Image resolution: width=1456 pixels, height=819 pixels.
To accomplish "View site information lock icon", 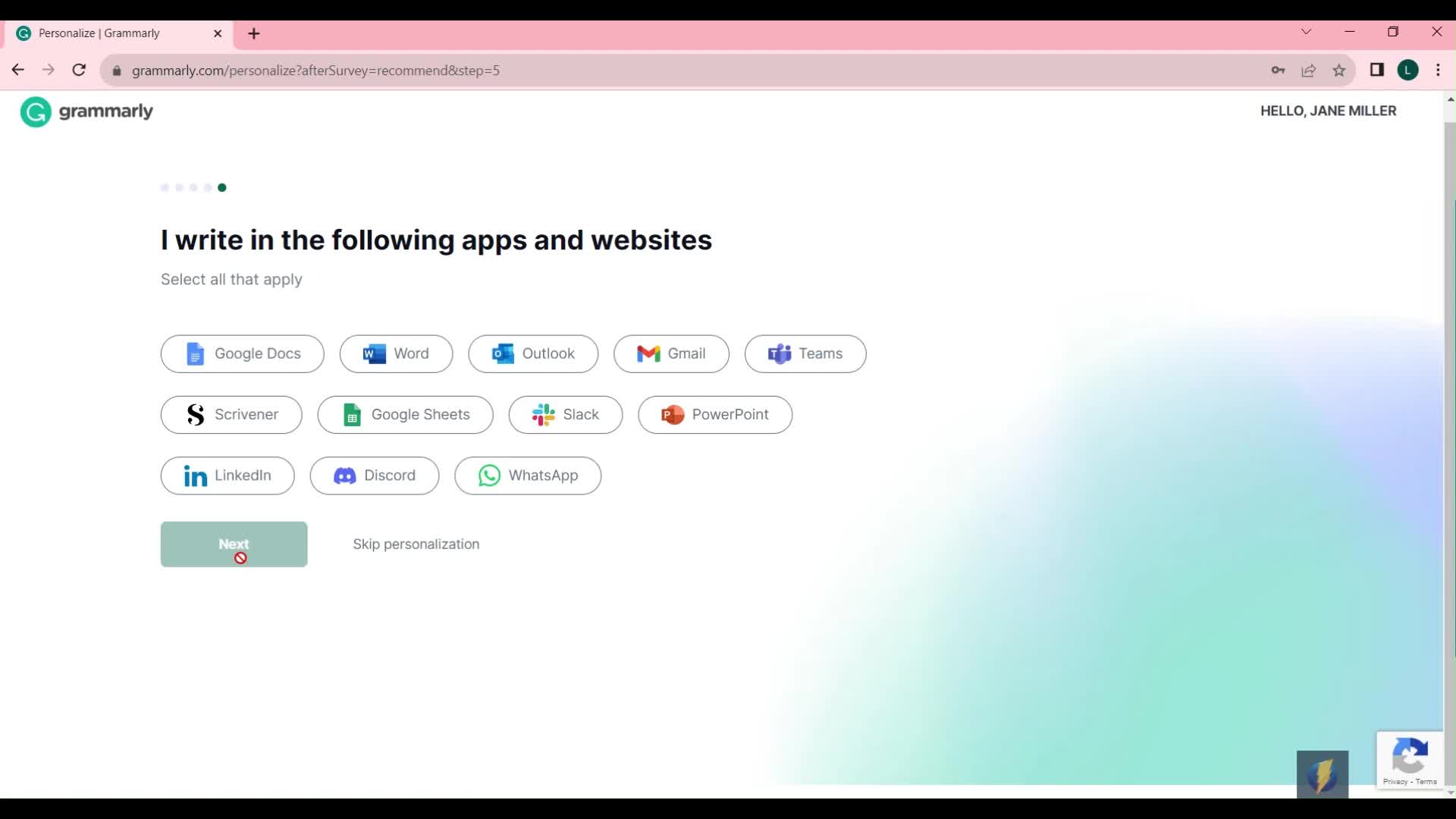I will [116, 71].
